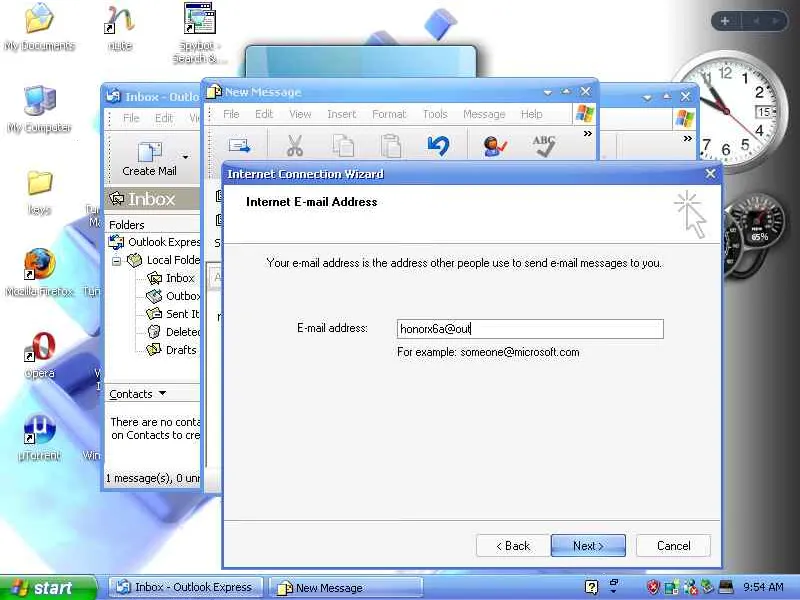This screenshot has width=800, height=600.
Task: Click the help question mark tray icon
Action: 591,587
